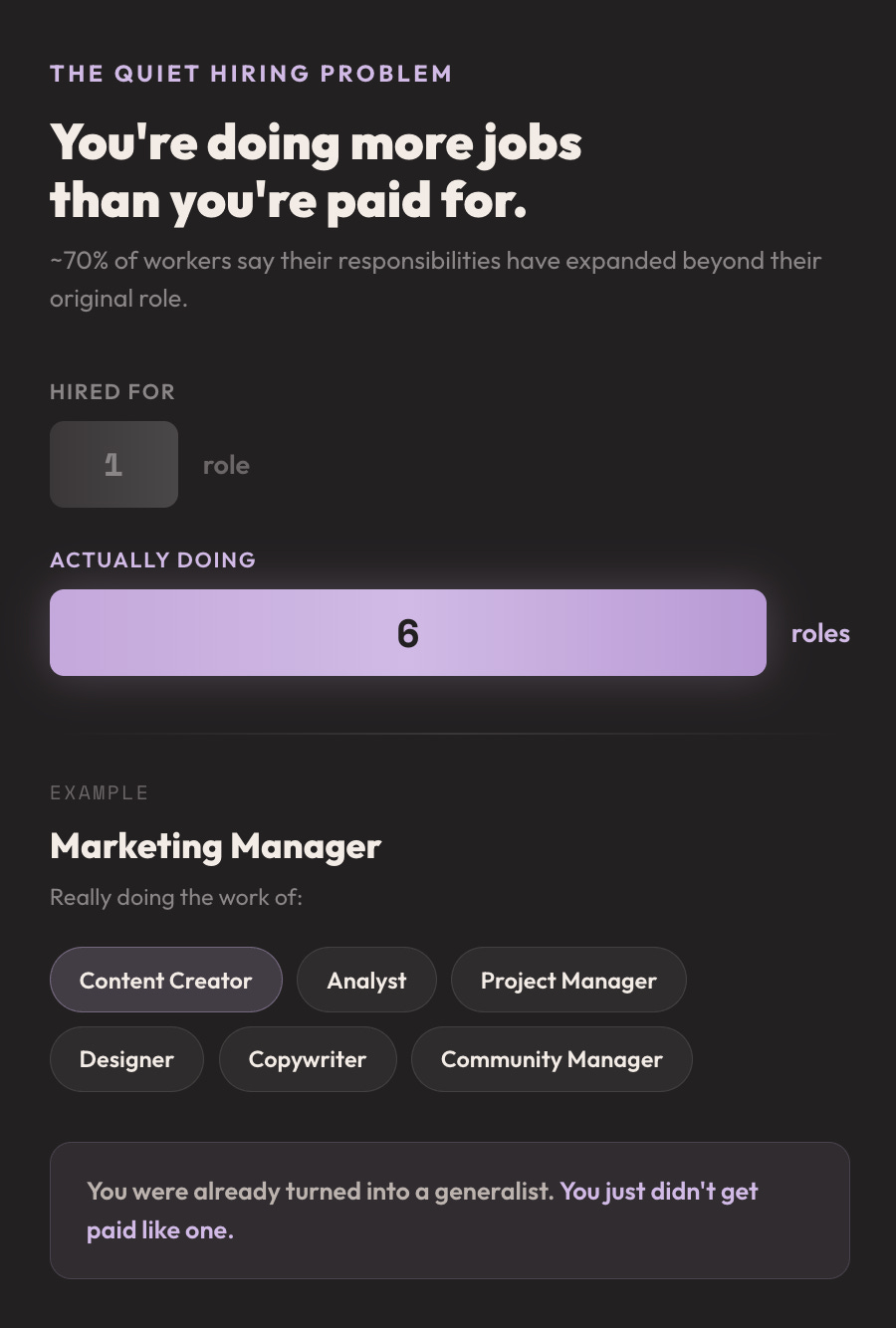896x1328 pixels.
Task: Click the Copywriter chip
Action: tap(308, 1059)
